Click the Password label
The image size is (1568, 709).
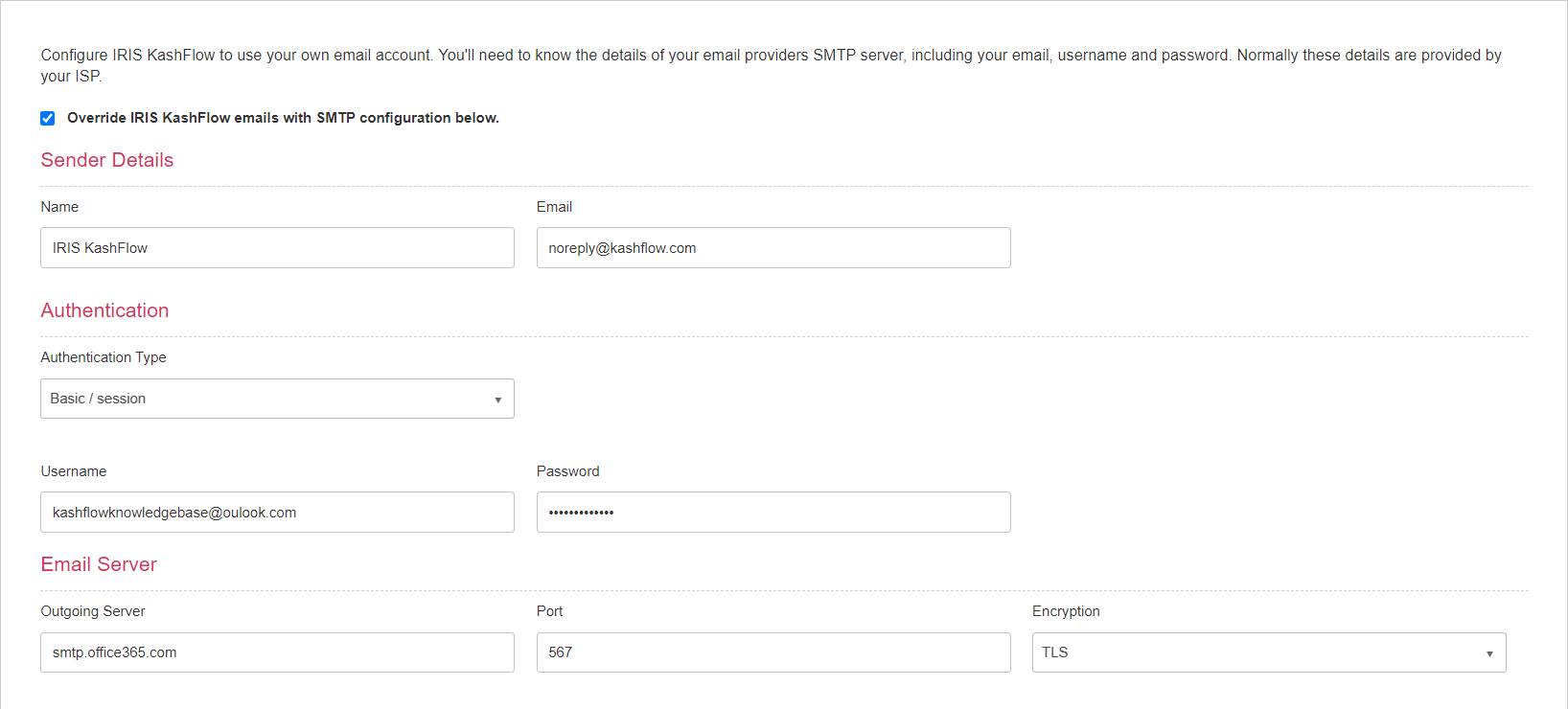point(568,471)
